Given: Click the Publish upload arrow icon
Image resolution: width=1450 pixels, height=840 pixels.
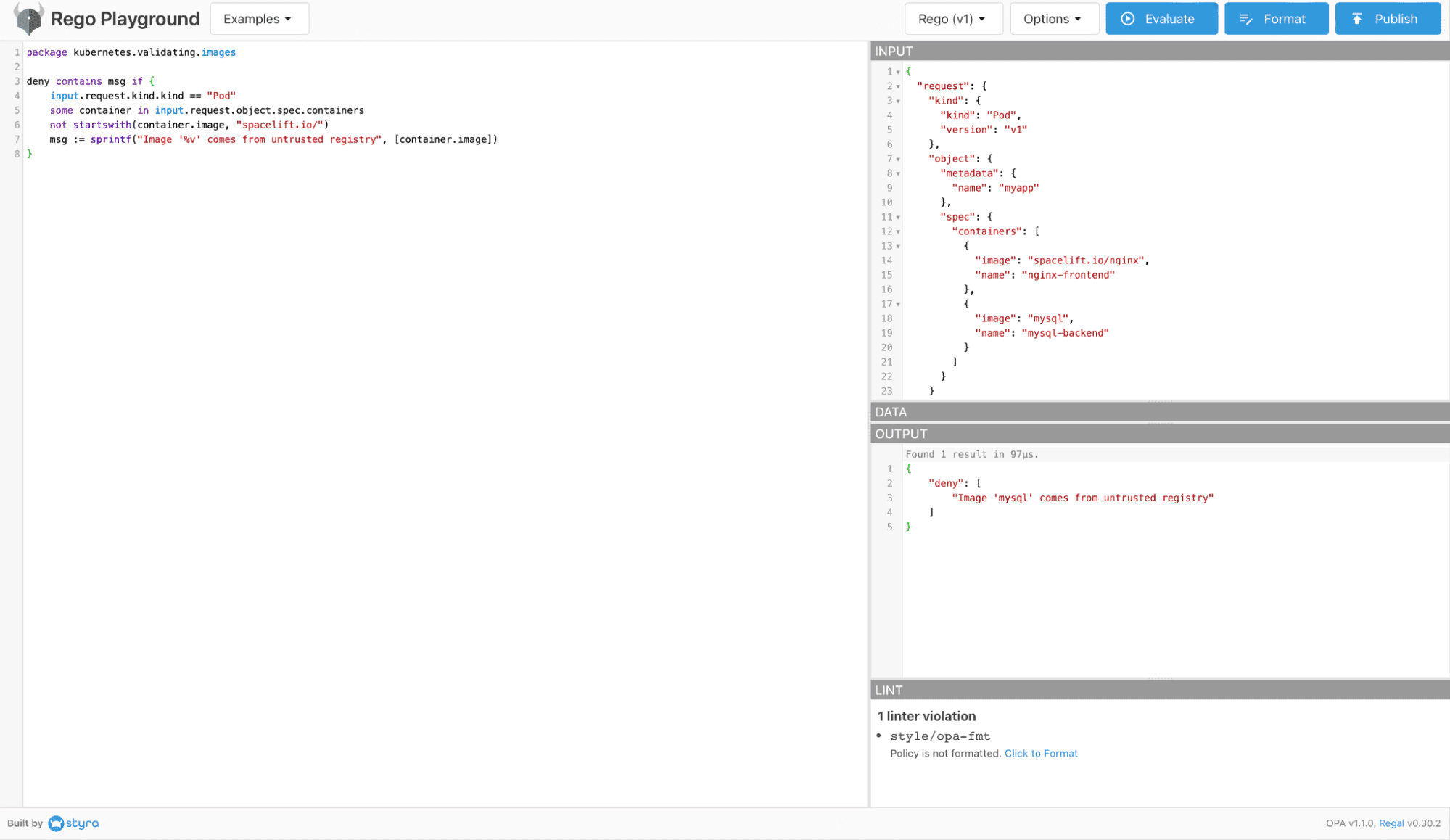Looking at the screenshot, I should coord(1357,19).
